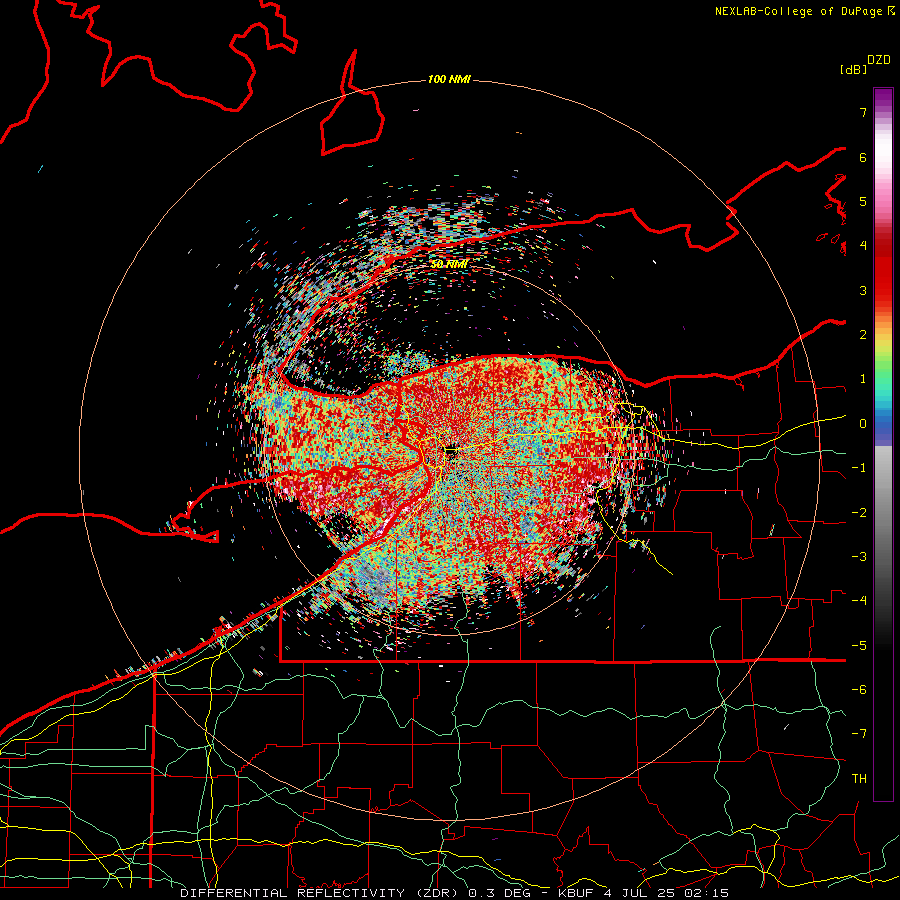Click the -4 tick label on color scale

859,601
